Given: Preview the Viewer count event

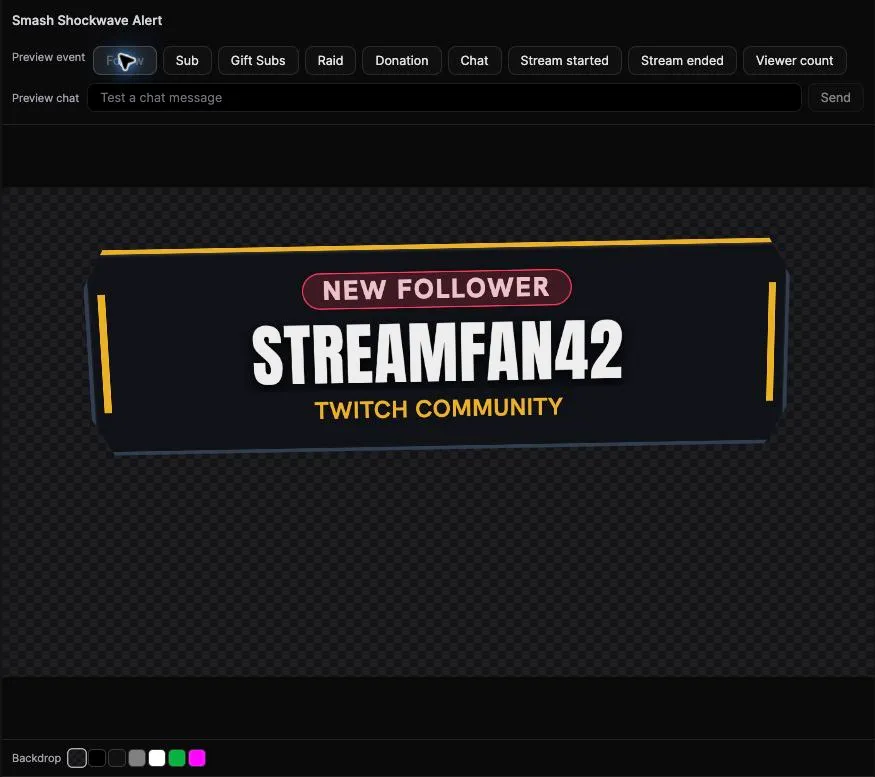Looking at the screenshot, I should 795,60.
